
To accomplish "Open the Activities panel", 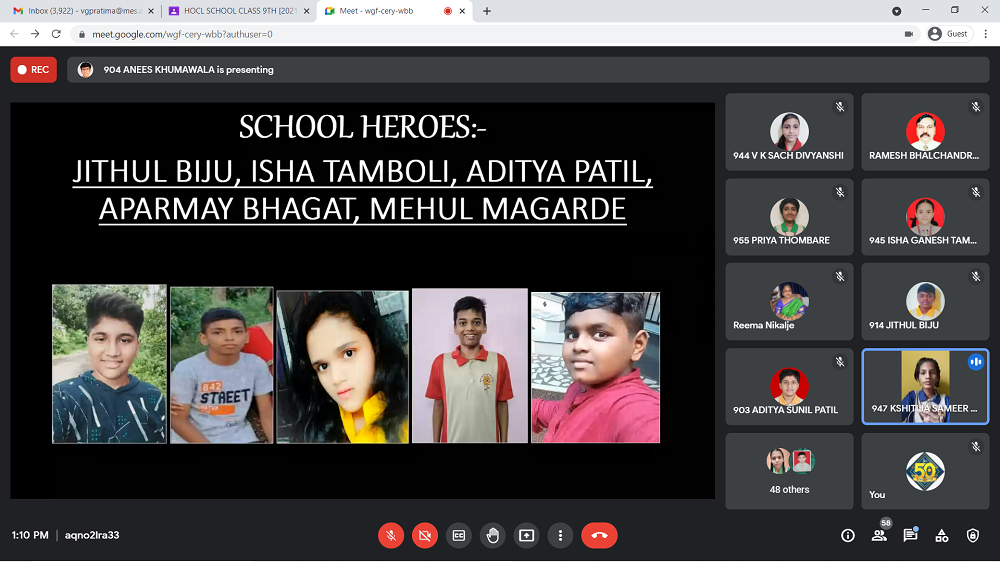I will point(941,535).
